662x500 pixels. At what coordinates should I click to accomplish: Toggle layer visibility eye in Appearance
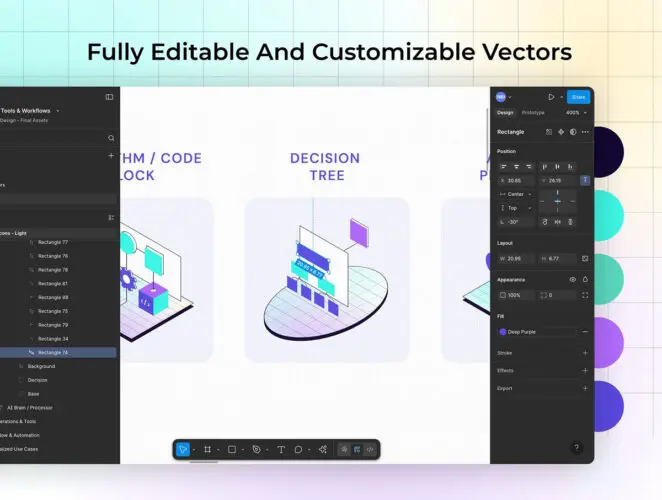(573, 280)
